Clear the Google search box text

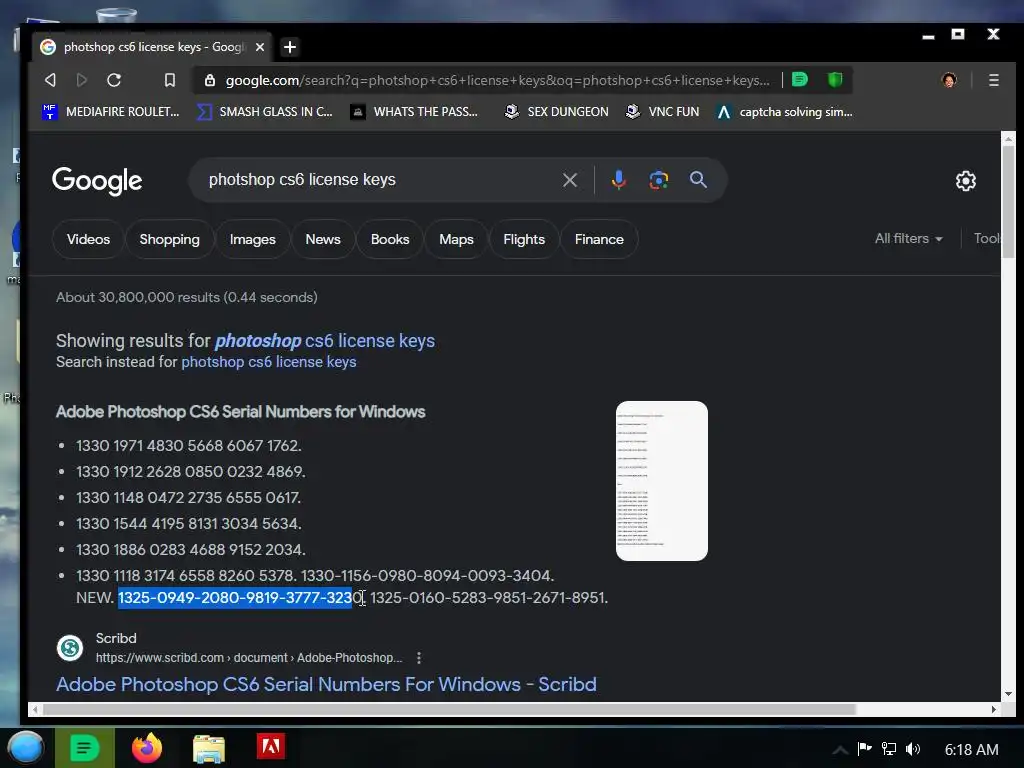tap(569, 180)
